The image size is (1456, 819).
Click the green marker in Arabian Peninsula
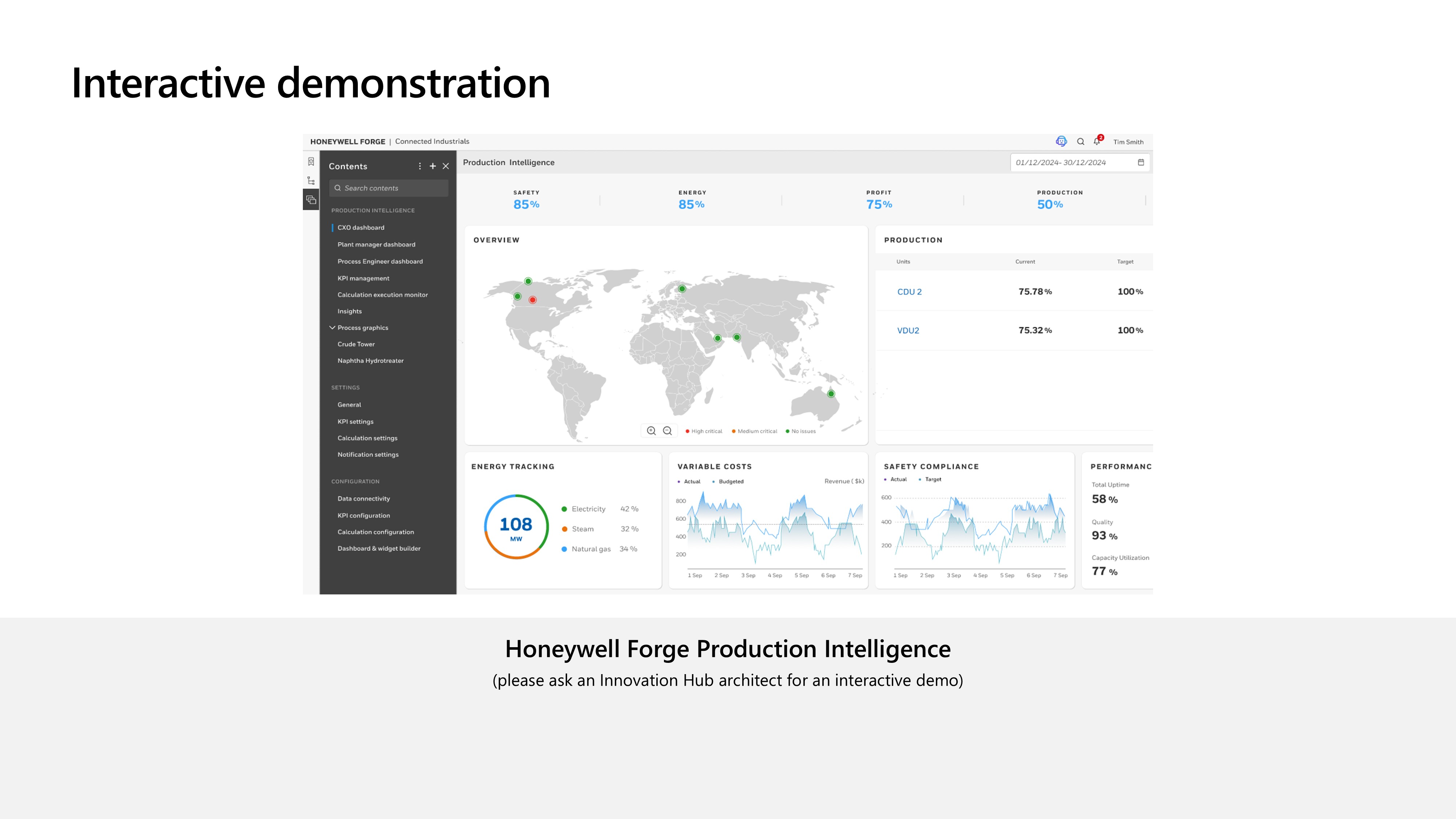point(717,339)
